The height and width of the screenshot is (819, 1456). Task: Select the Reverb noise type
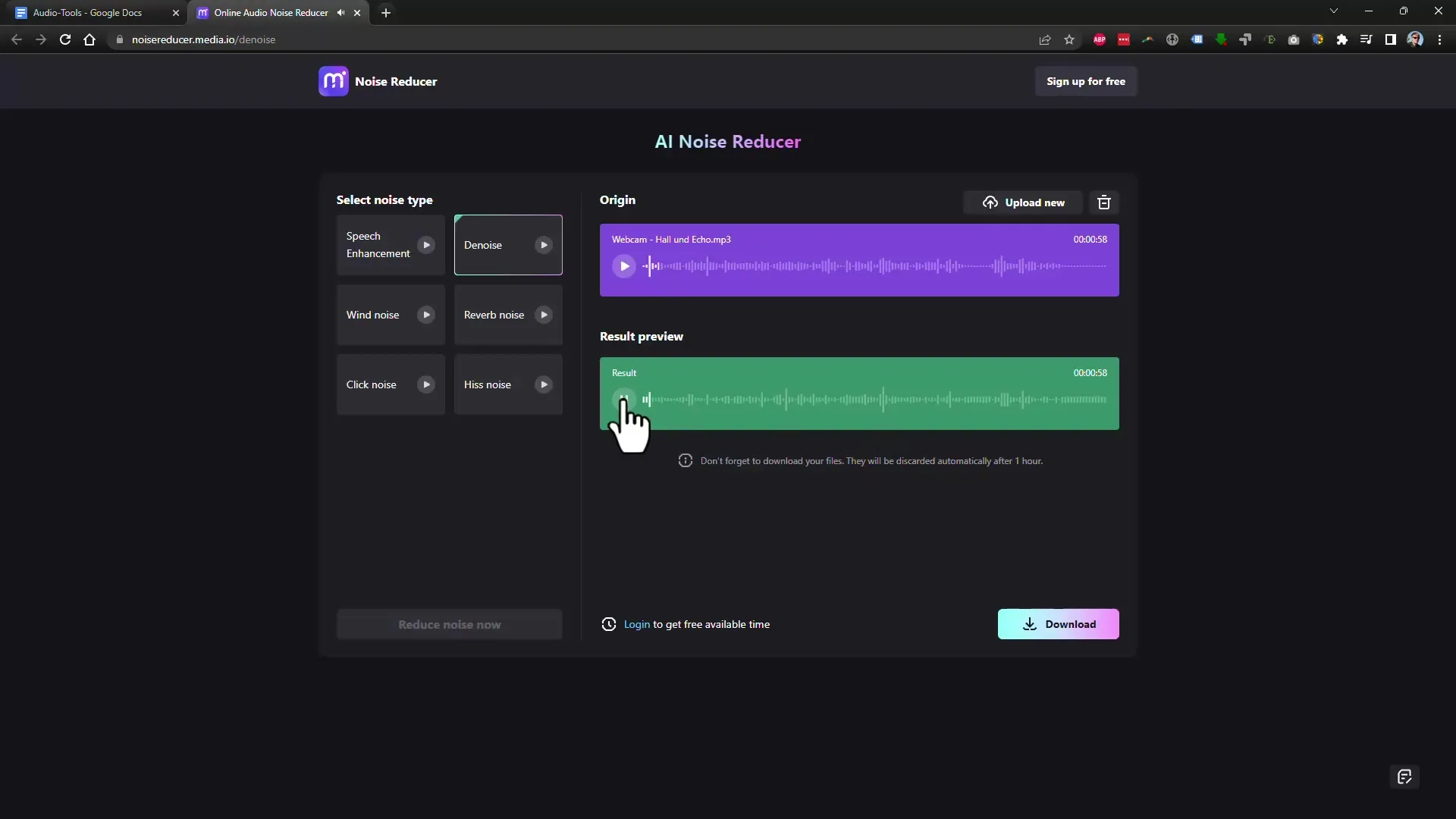[x=507, y=314]
